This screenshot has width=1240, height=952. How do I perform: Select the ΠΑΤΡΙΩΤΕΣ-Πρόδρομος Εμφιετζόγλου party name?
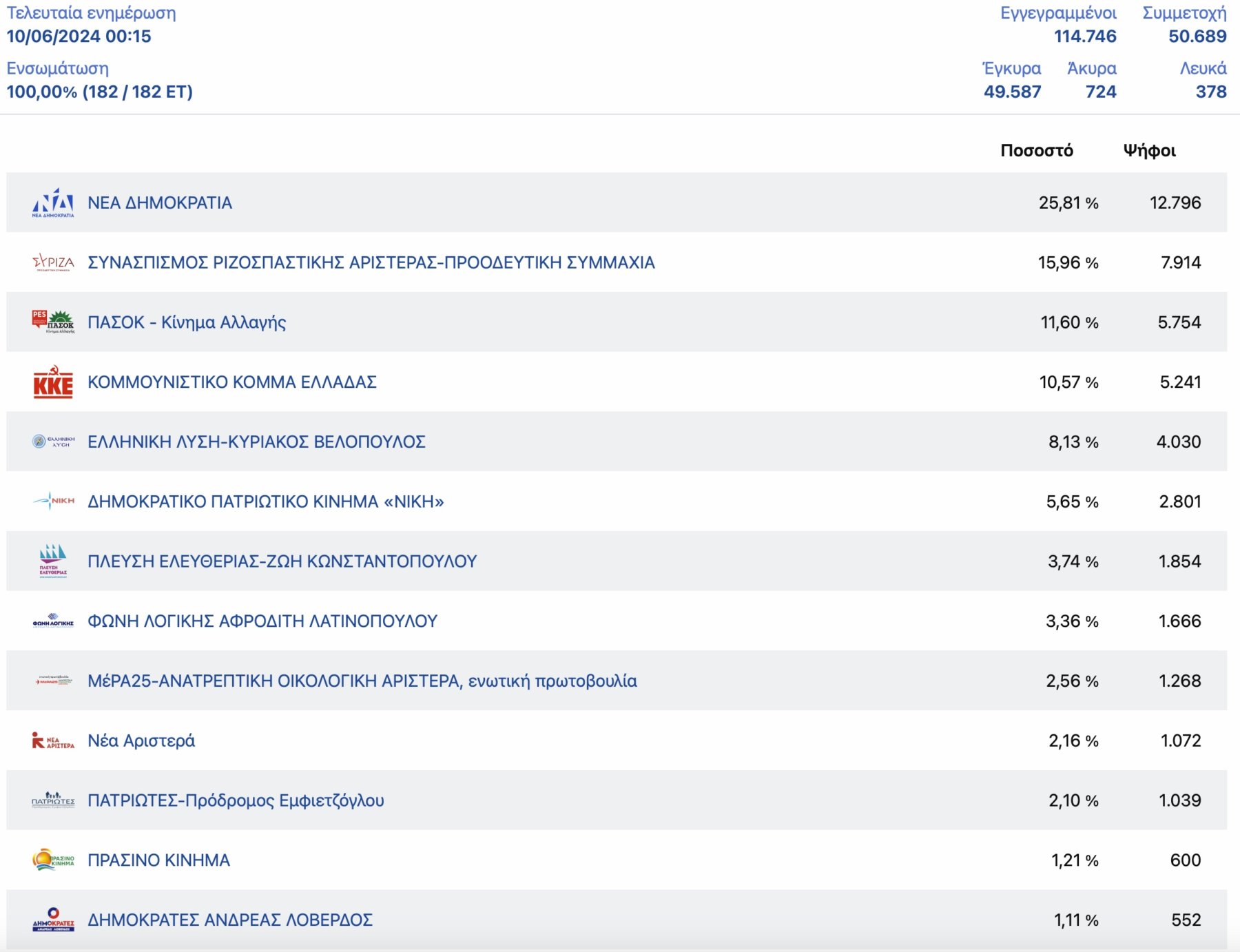click(236, 800)
